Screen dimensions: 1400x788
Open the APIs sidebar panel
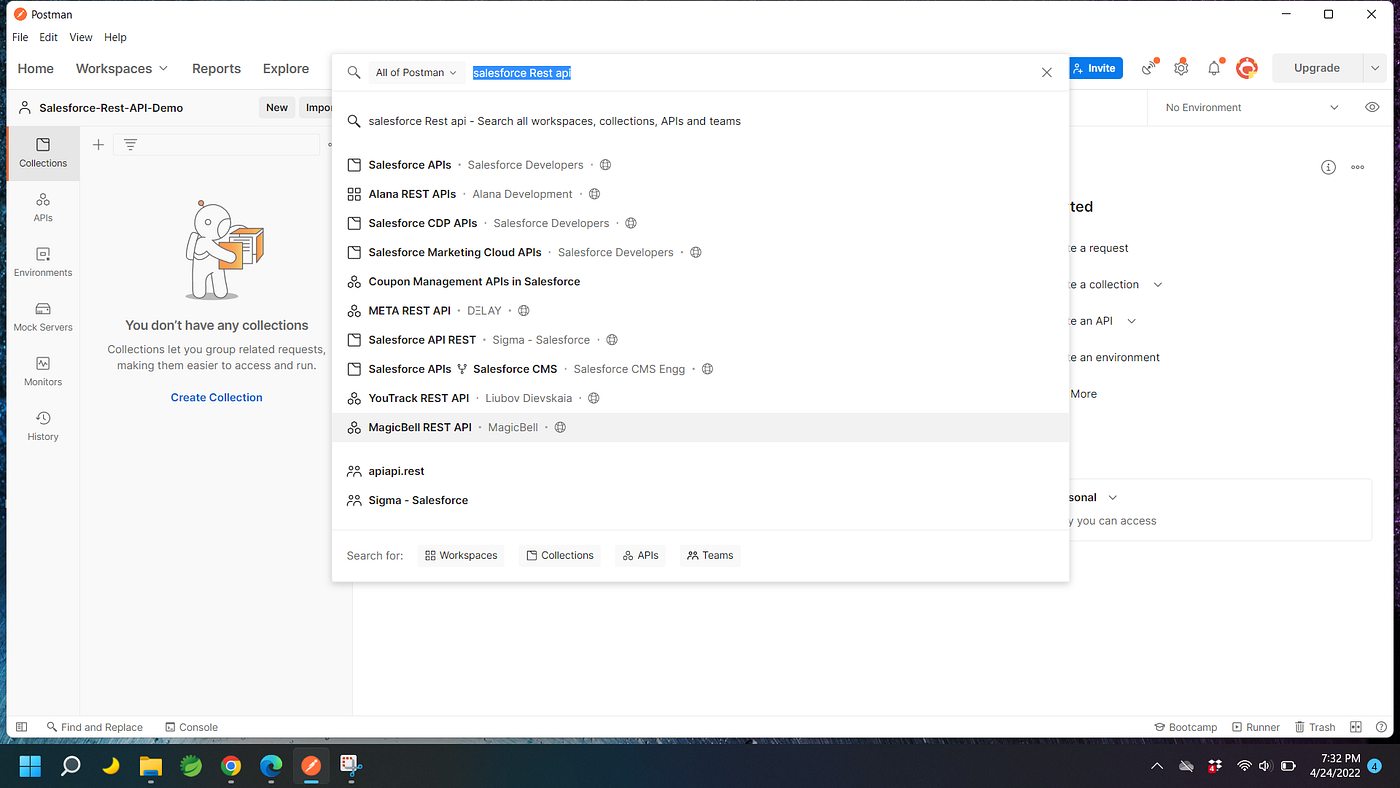pyautogui.click(x=42, y=209)
